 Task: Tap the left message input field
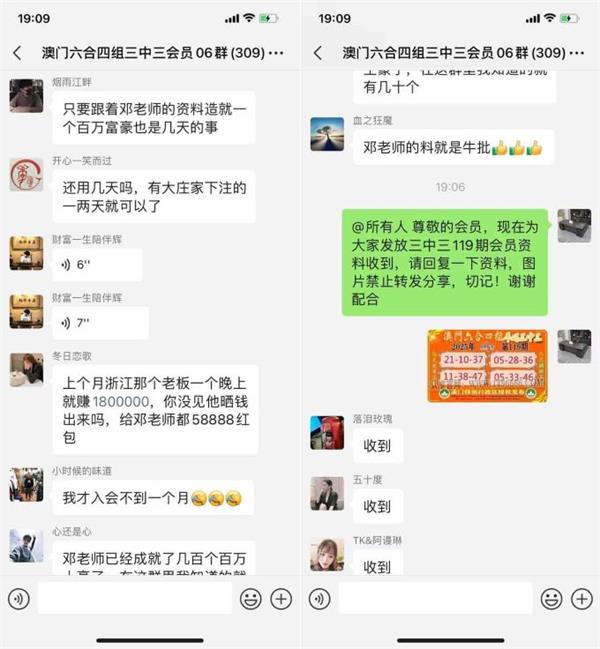[x=135, y=598]
